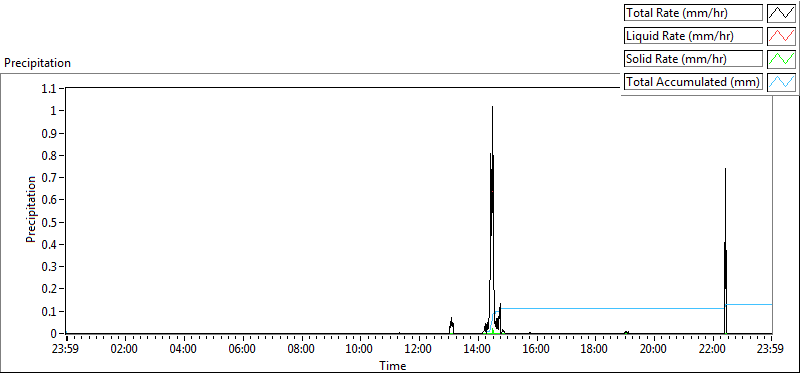The image size is (800, 373).
Task: Click the 16:00 time tick label
Action: coord(536,350)
